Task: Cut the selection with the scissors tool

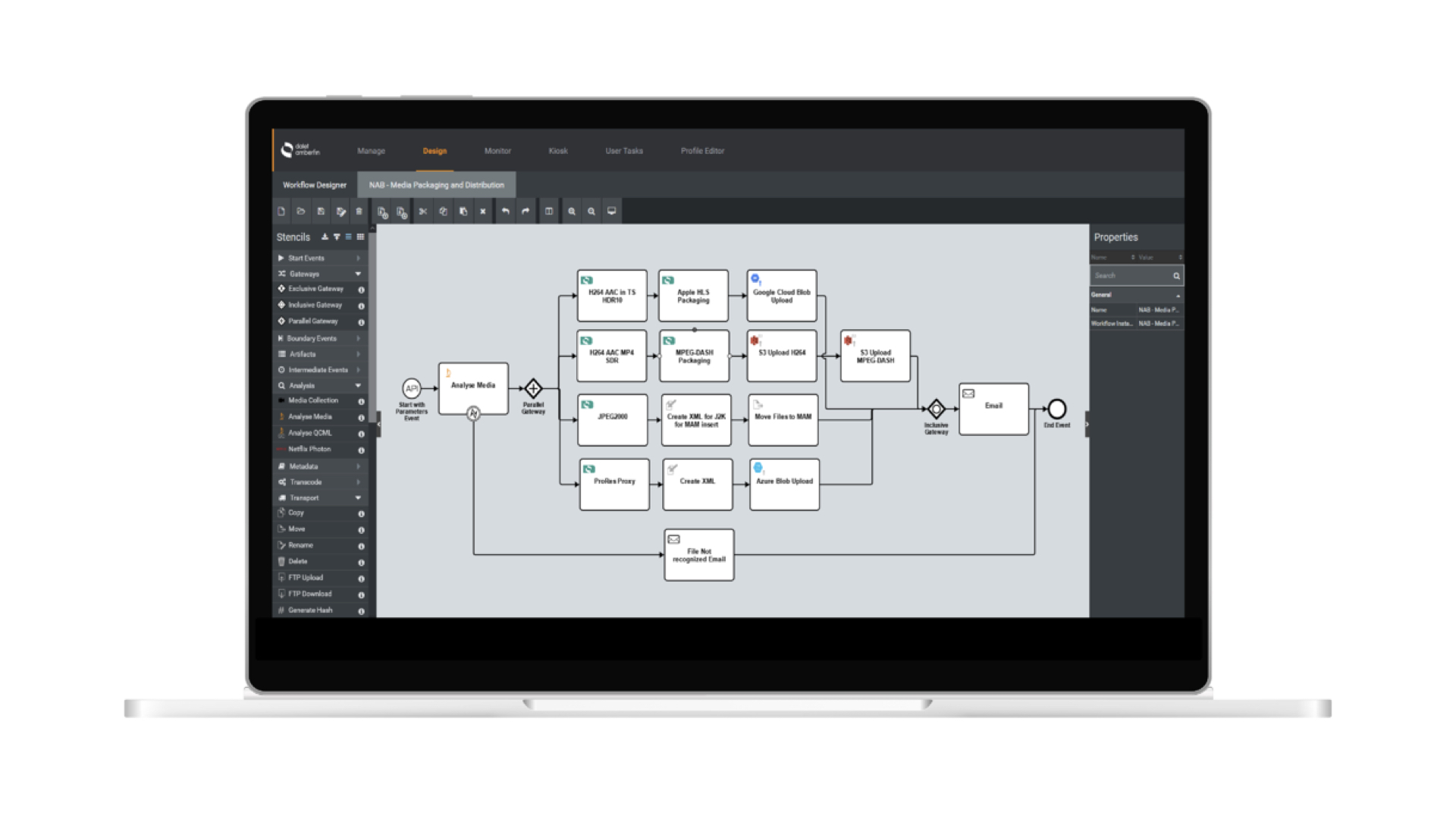Action: coord(423,212)
